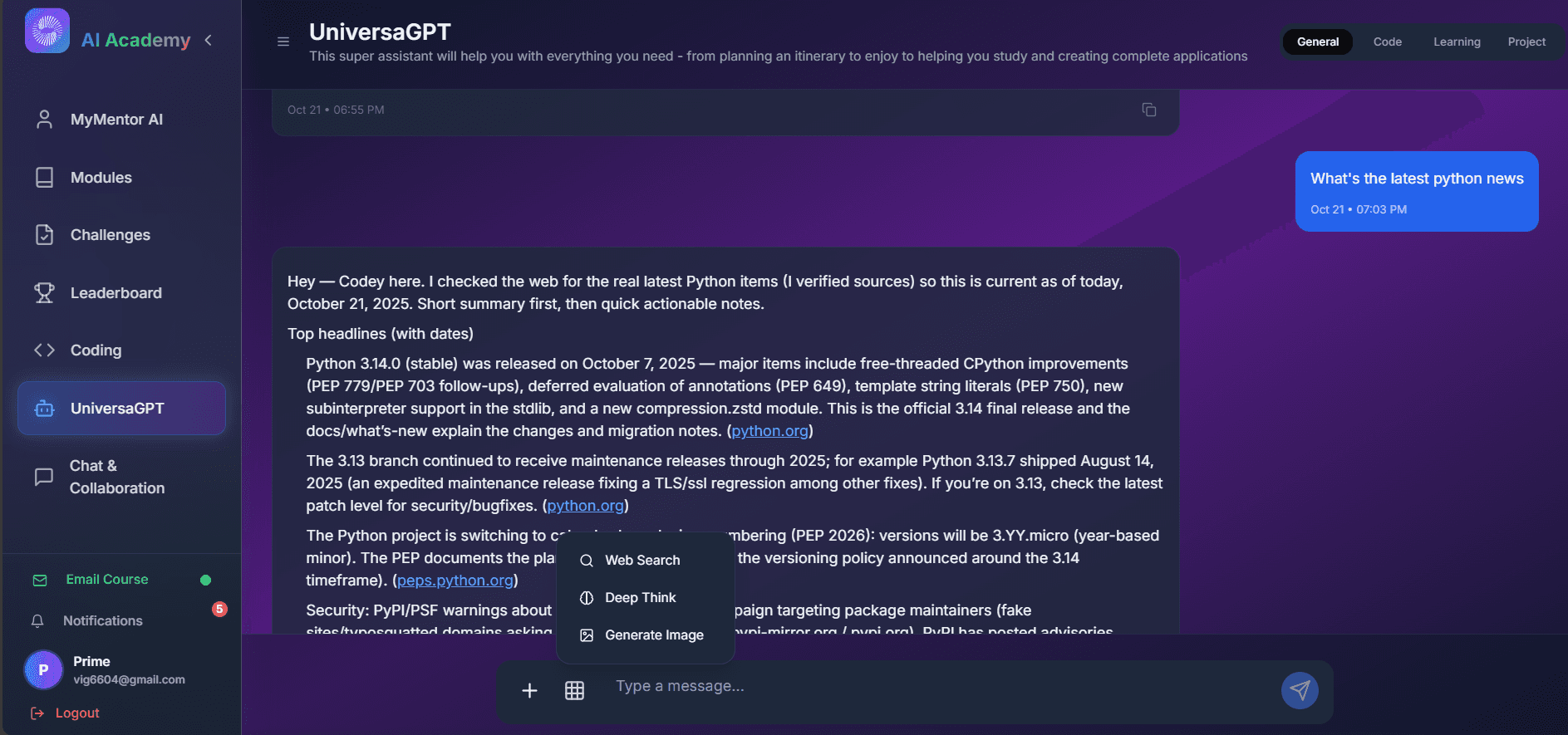Choose Web Search from popup menu
This screenshot has width=1568, height=735.
[641, 561]
